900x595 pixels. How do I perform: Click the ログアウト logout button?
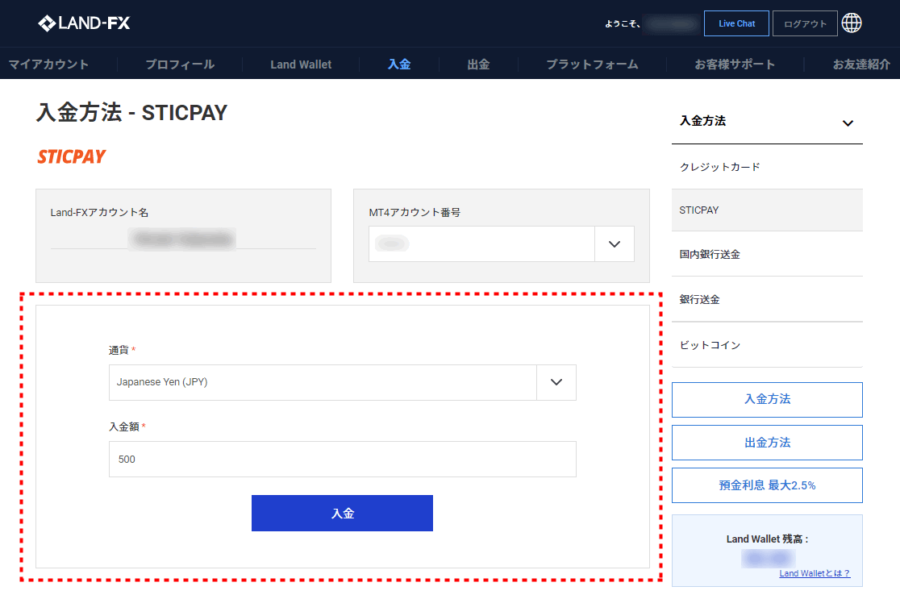pos(805,24)
